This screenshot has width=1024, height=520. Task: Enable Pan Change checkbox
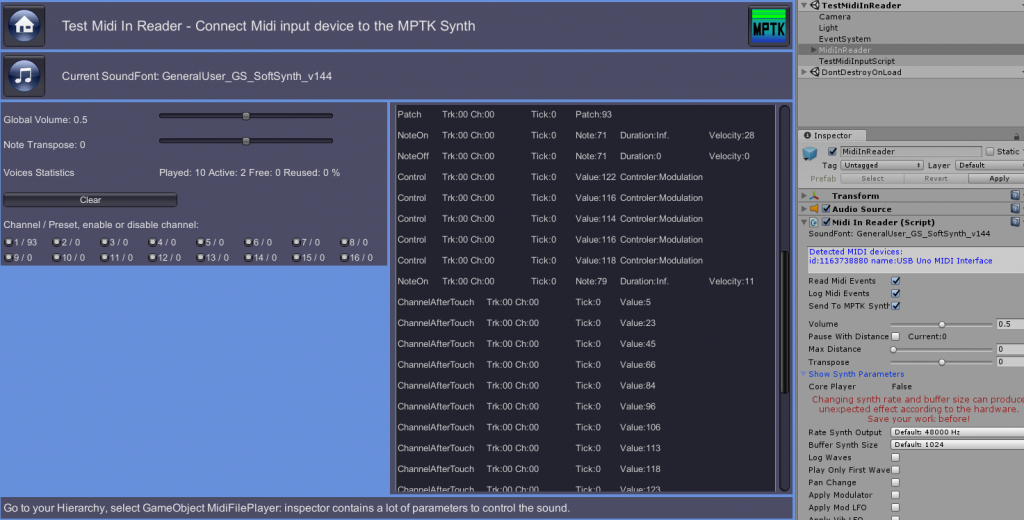[895, 483]
